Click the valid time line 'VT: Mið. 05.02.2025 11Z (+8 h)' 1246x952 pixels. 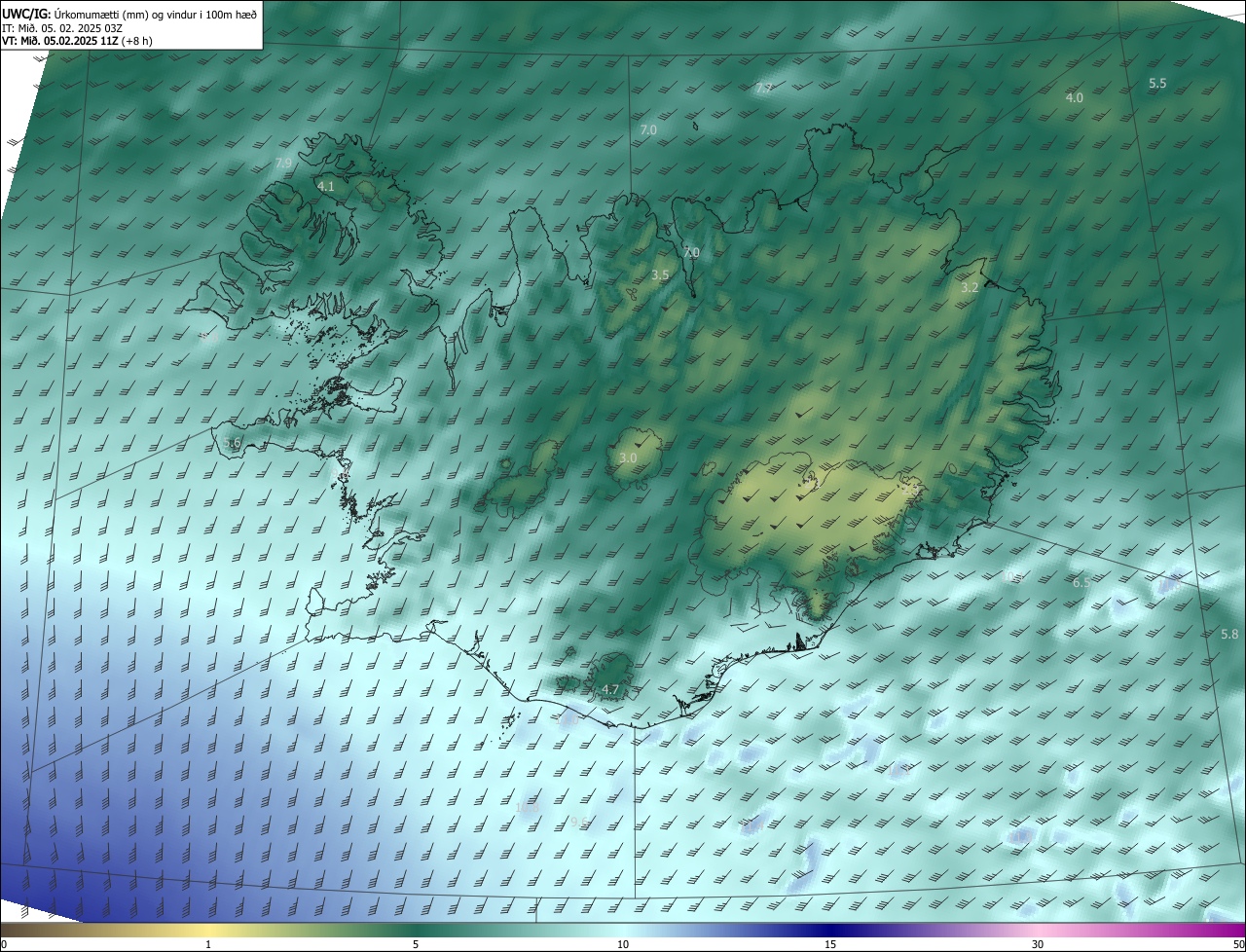pos(78,41)
